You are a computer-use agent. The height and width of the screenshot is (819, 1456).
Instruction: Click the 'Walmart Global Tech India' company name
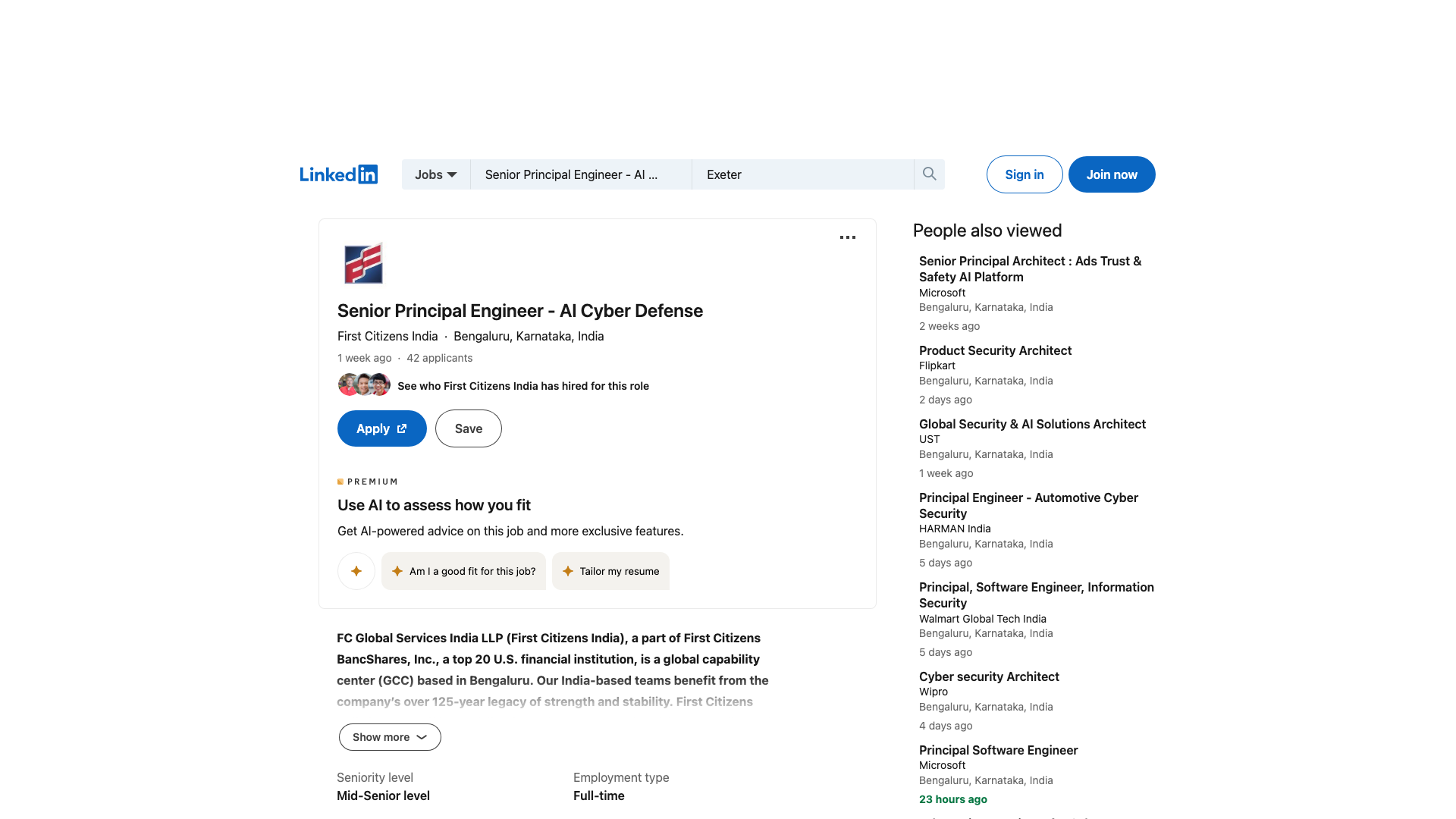(x=983, y=619)
